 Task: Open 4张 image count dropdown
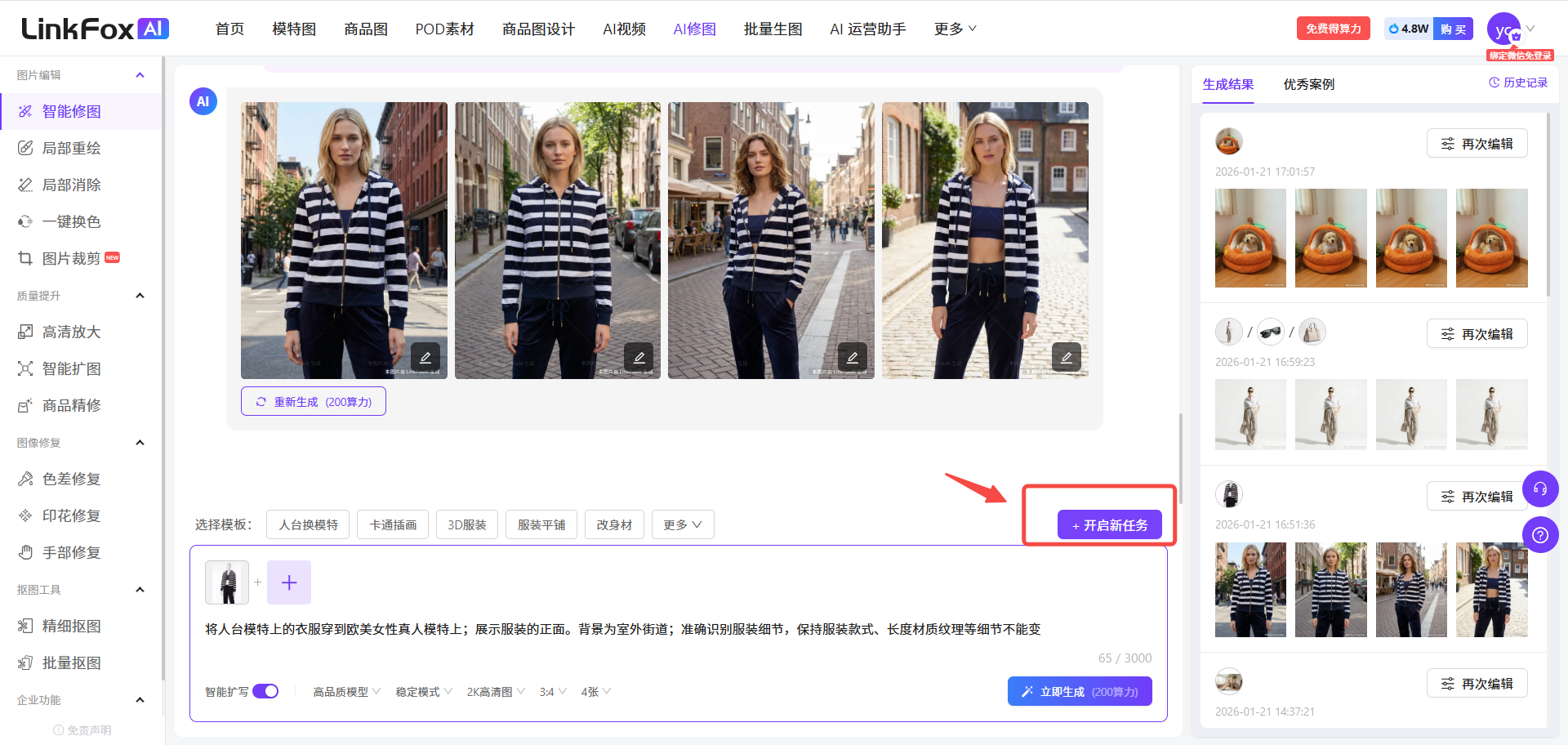click(596, 692)
